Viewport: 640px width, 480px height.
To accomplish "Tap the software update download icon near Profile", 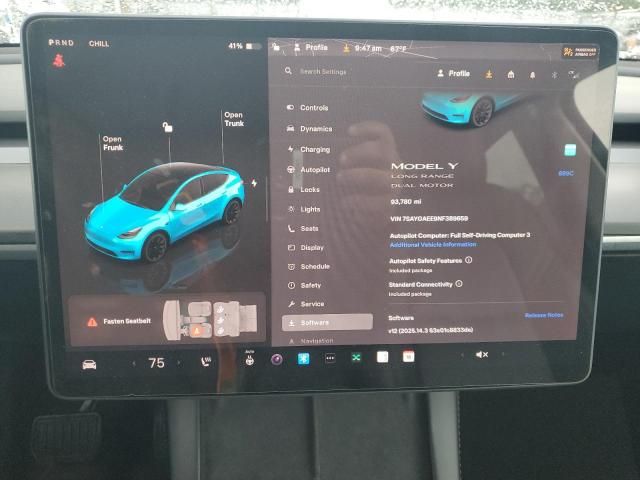I will point(489,73).
